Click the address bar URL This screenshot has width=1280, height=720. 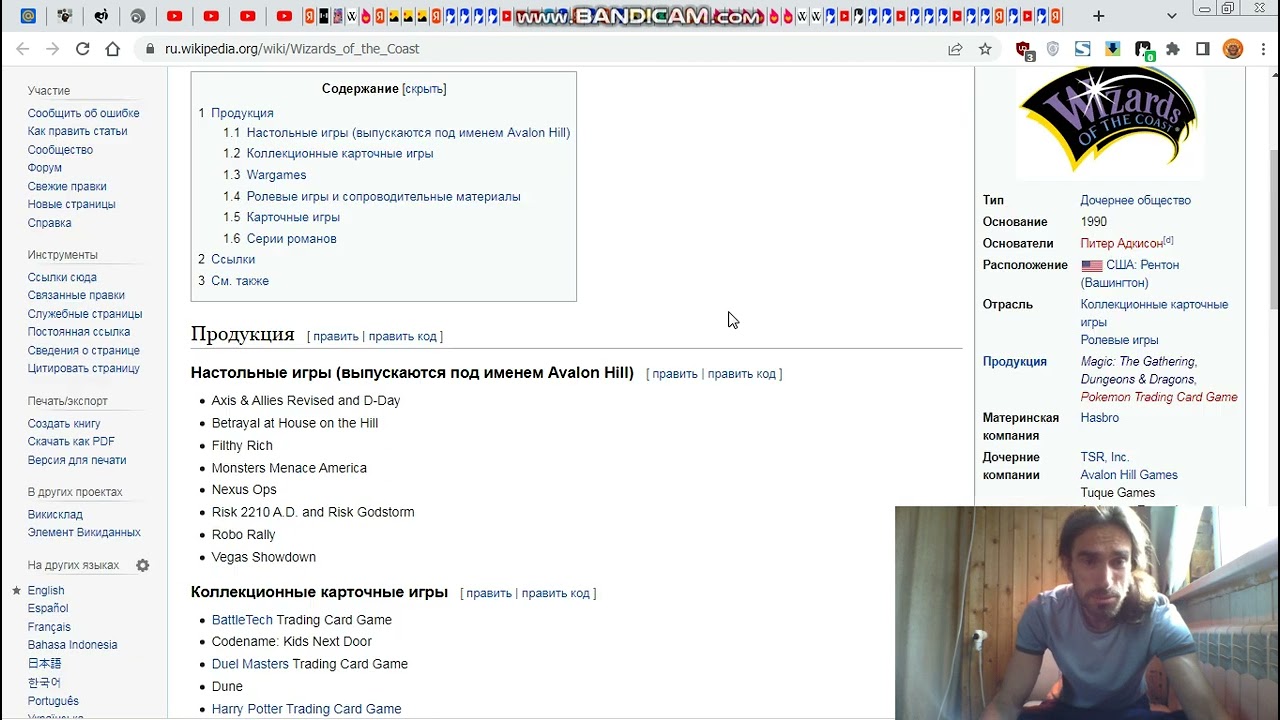(292, 49)
